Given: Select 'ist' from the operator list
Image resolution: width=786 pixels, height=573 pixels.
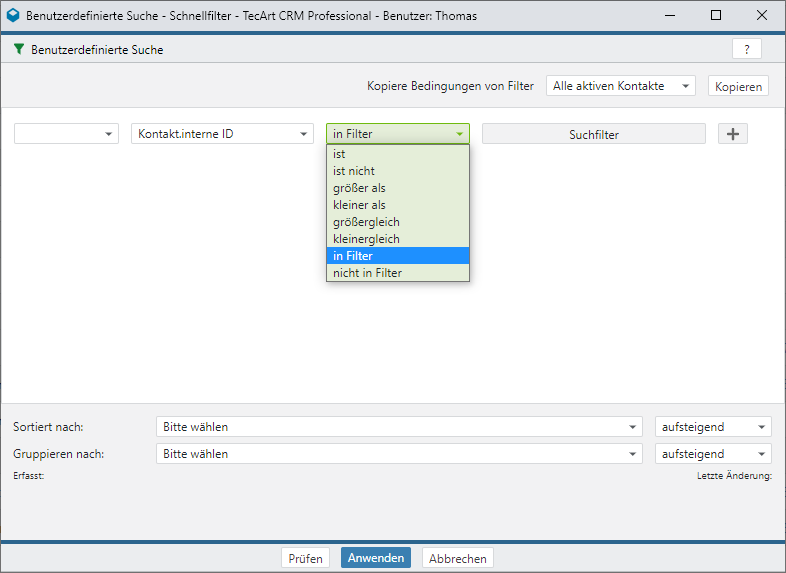Looking at the screenshot, I should click(x=397, y=154).
